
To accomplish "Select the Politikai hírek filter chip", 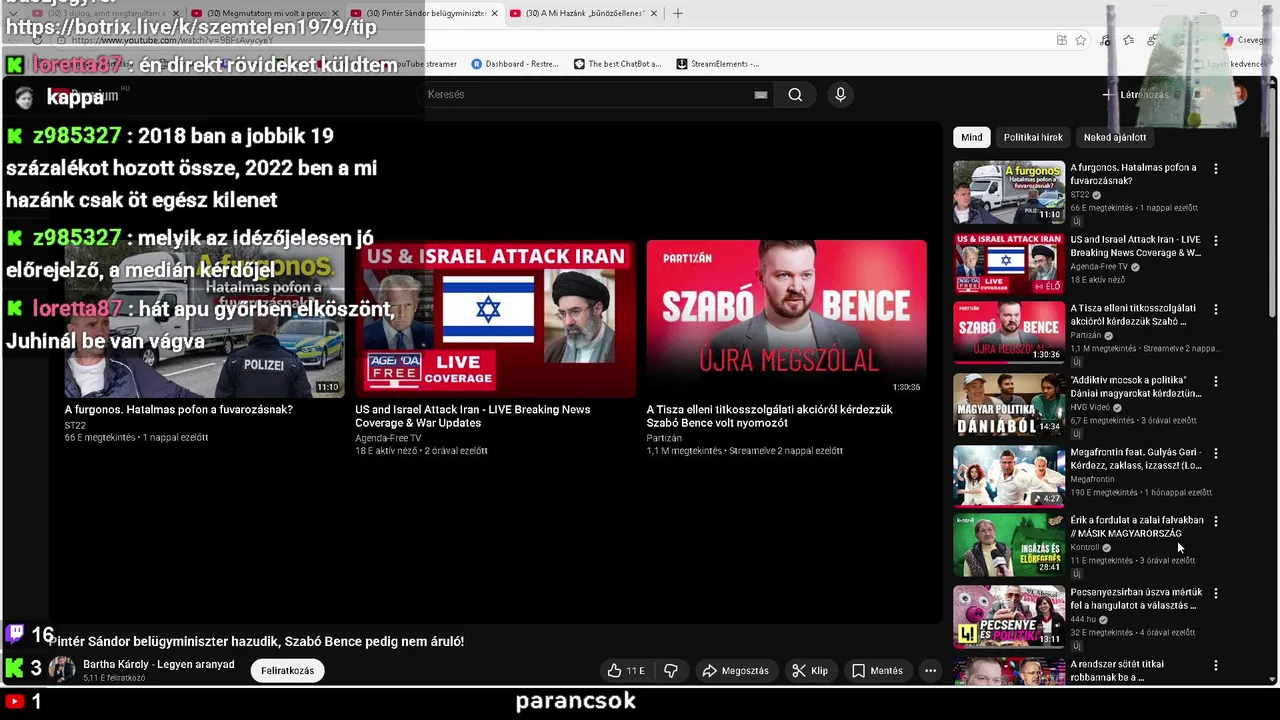I will tap(1033, 138).
